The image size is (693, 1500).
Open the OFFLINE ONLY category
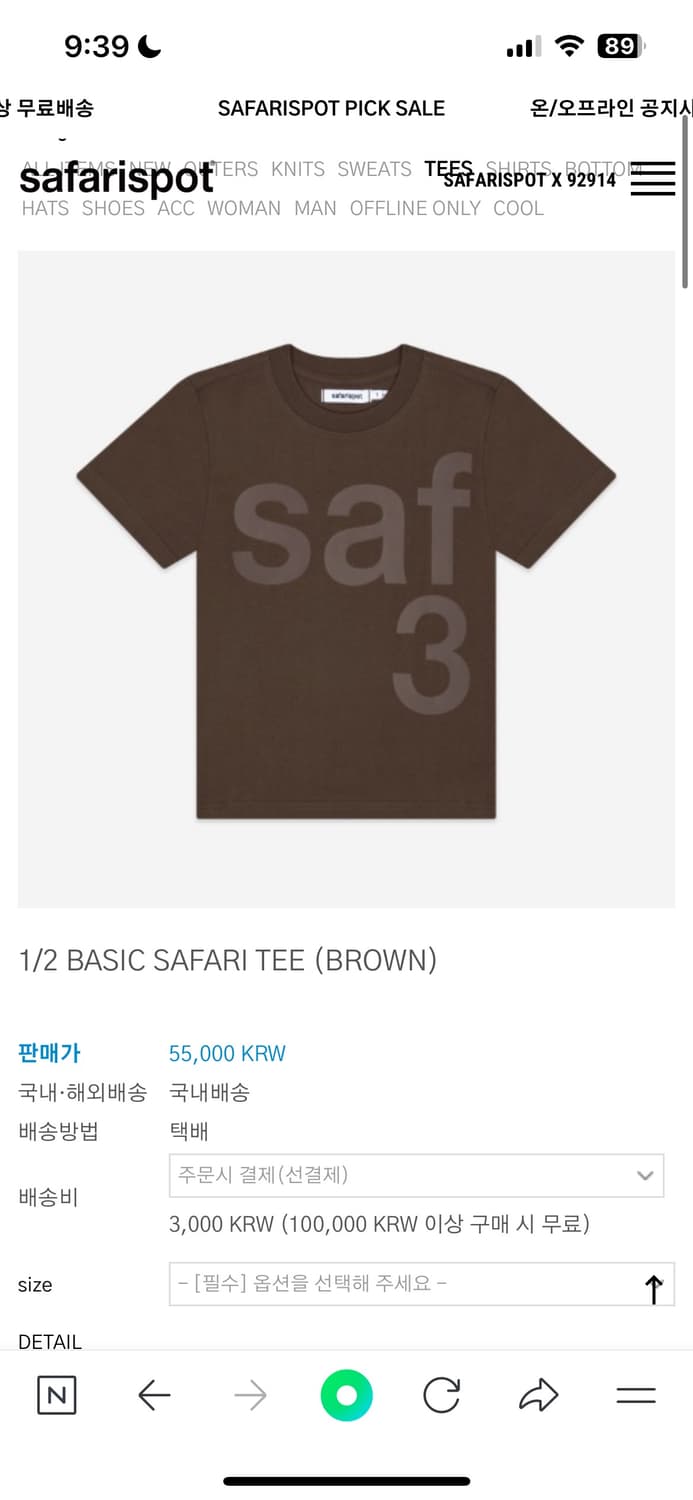click(415, 208)
